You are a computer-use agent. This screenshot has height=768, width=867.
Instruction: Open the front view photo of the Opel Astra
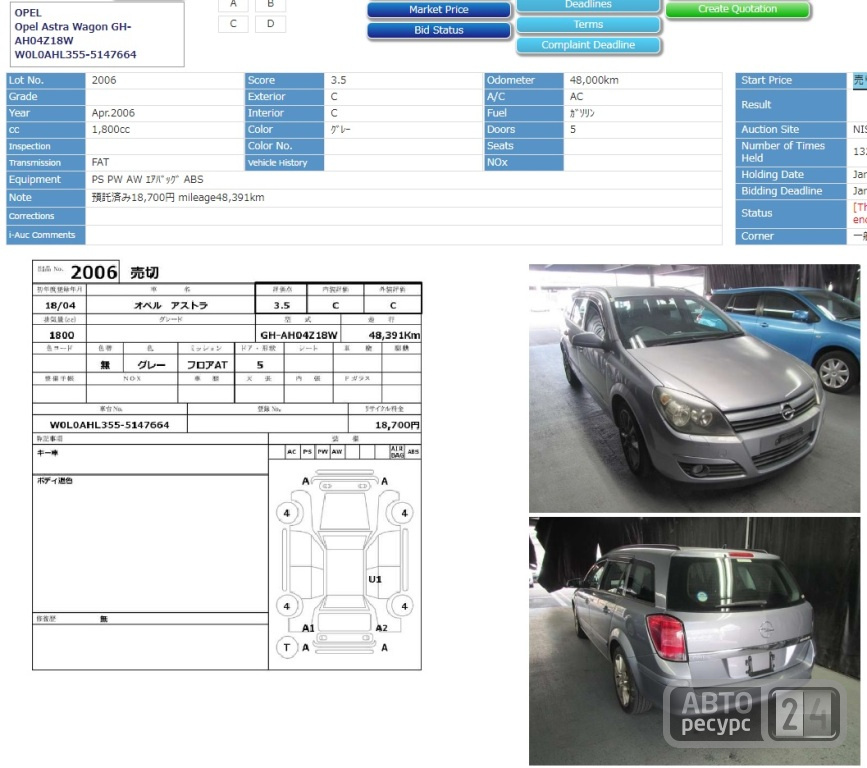(694, 388)
